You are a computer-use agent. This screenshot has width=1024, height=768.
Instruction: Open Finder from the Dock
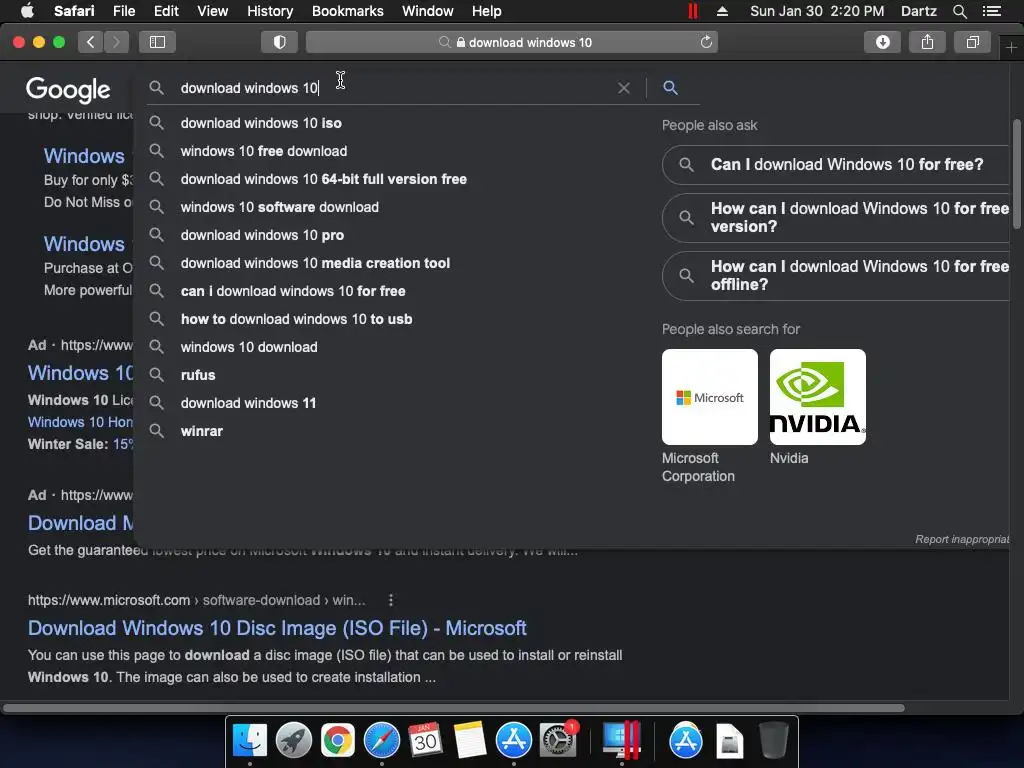(250, 741)
